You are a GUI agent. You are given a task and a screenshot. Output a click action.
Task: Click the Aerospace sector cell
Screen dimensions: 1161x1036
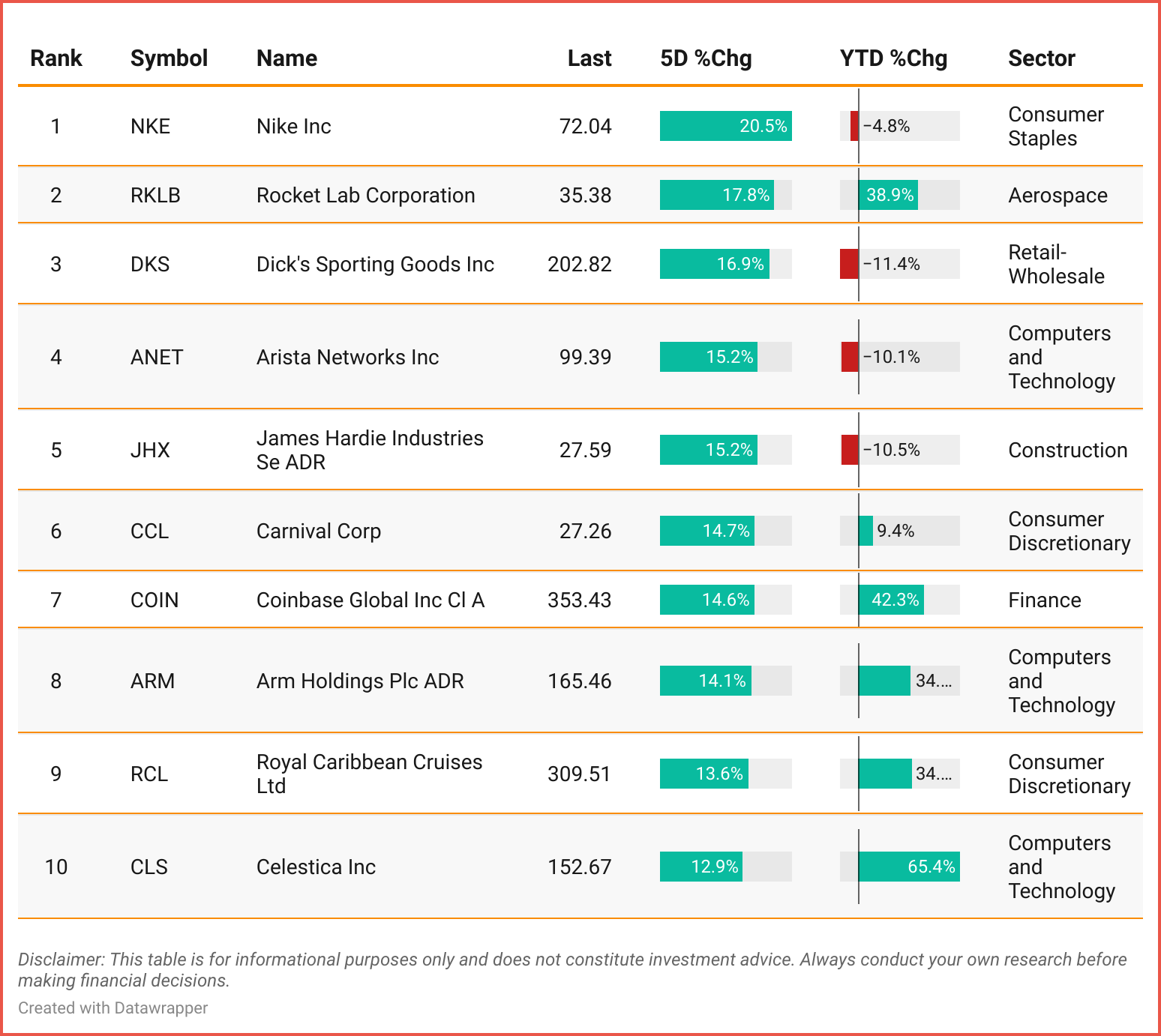(x=1057, y=195)
